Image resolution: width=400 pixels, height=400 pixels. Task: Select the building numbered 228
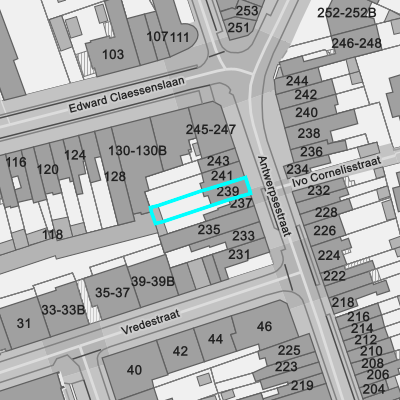tap(326, 212)
